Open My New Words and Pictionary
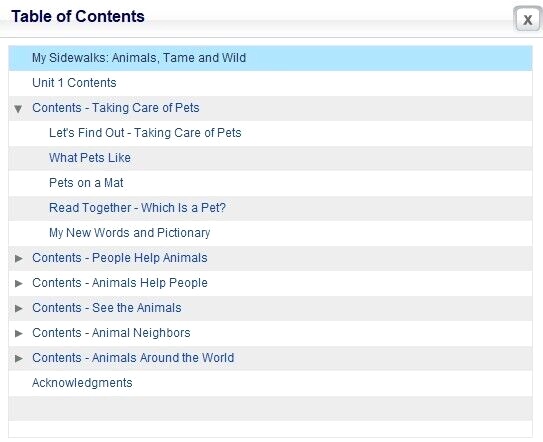 pyautogui.click(x=130, y=233)
